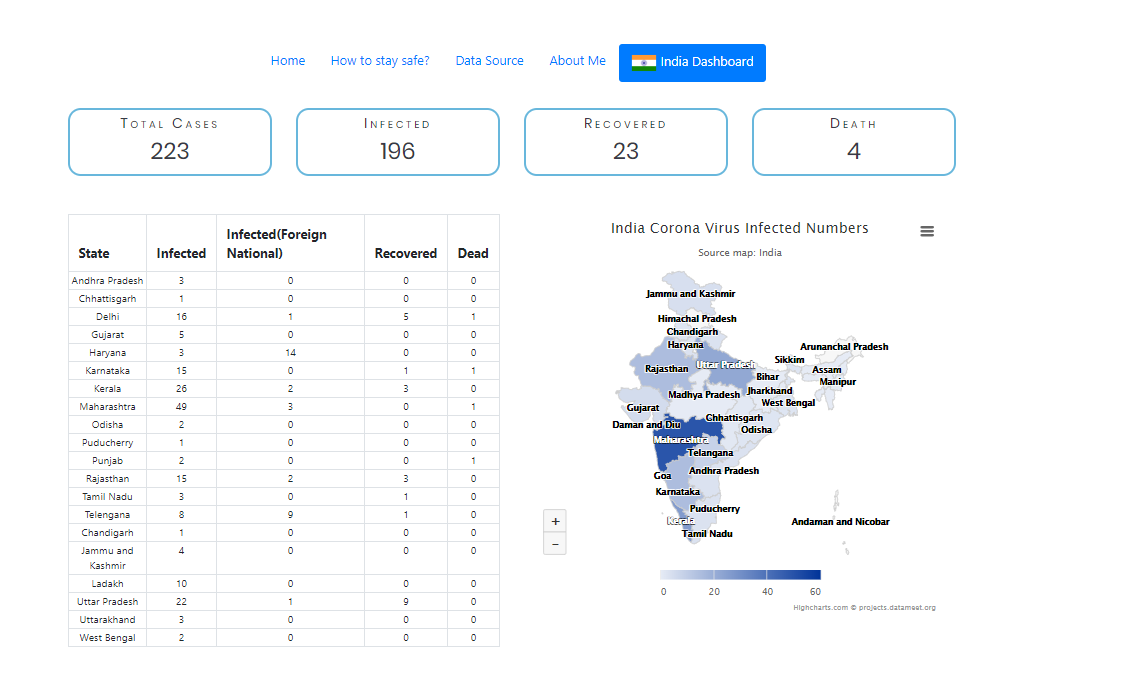
Task: Click Himachal Pradesh label on the map
Action: tap(697, 319)
